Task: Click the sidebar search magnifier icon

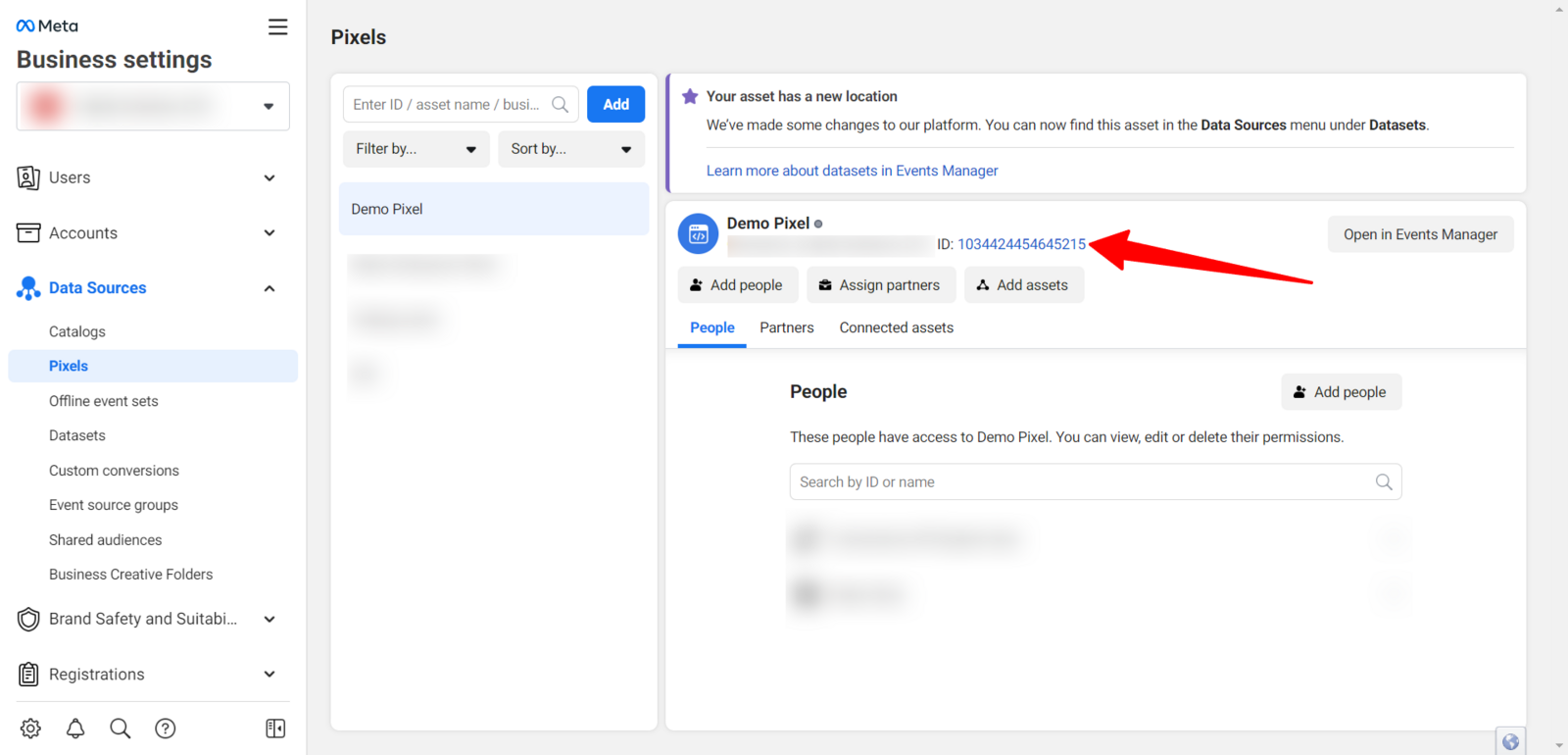Action: (121, 729)
